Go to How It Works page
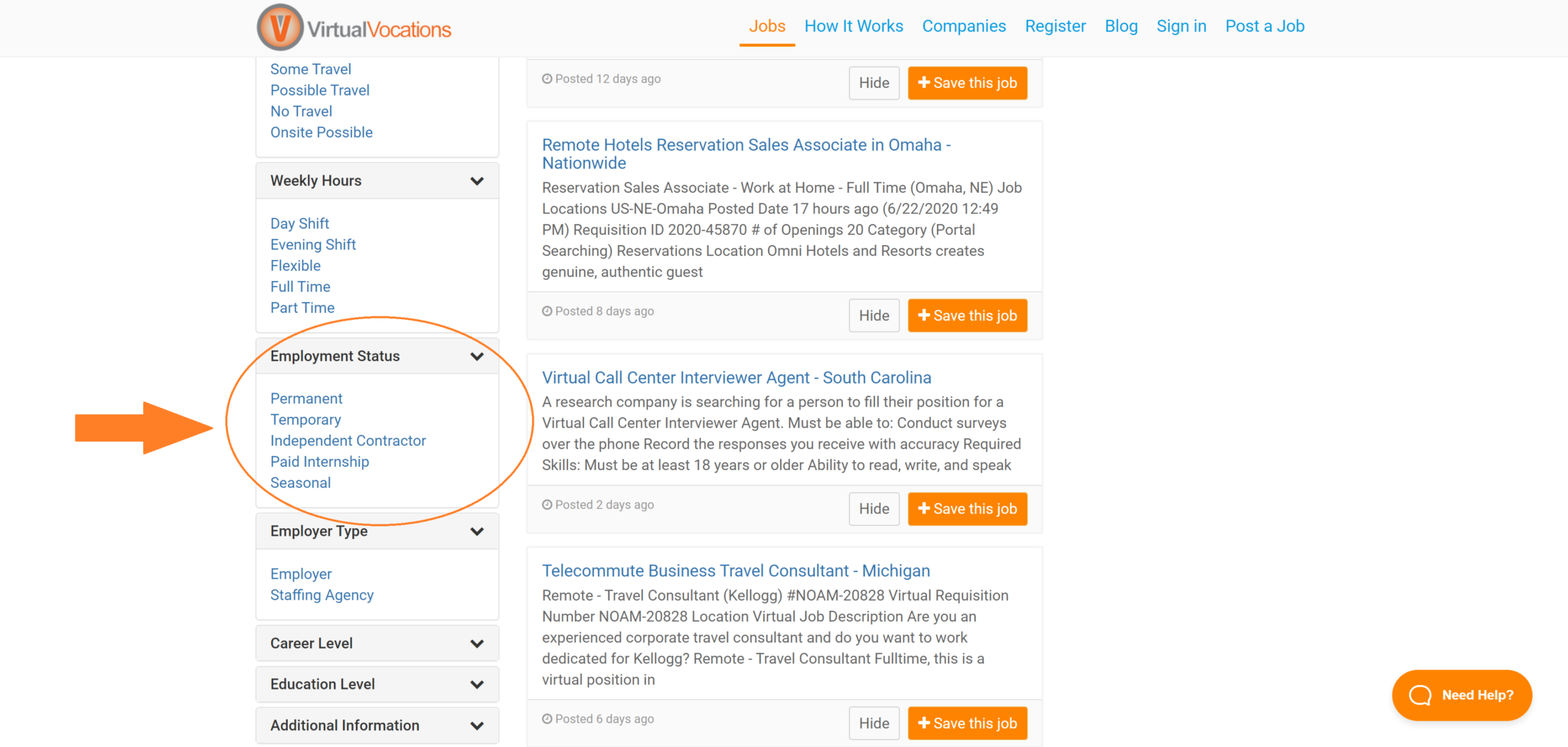Viewport: 1568px width, 747px height. point(854,26)
